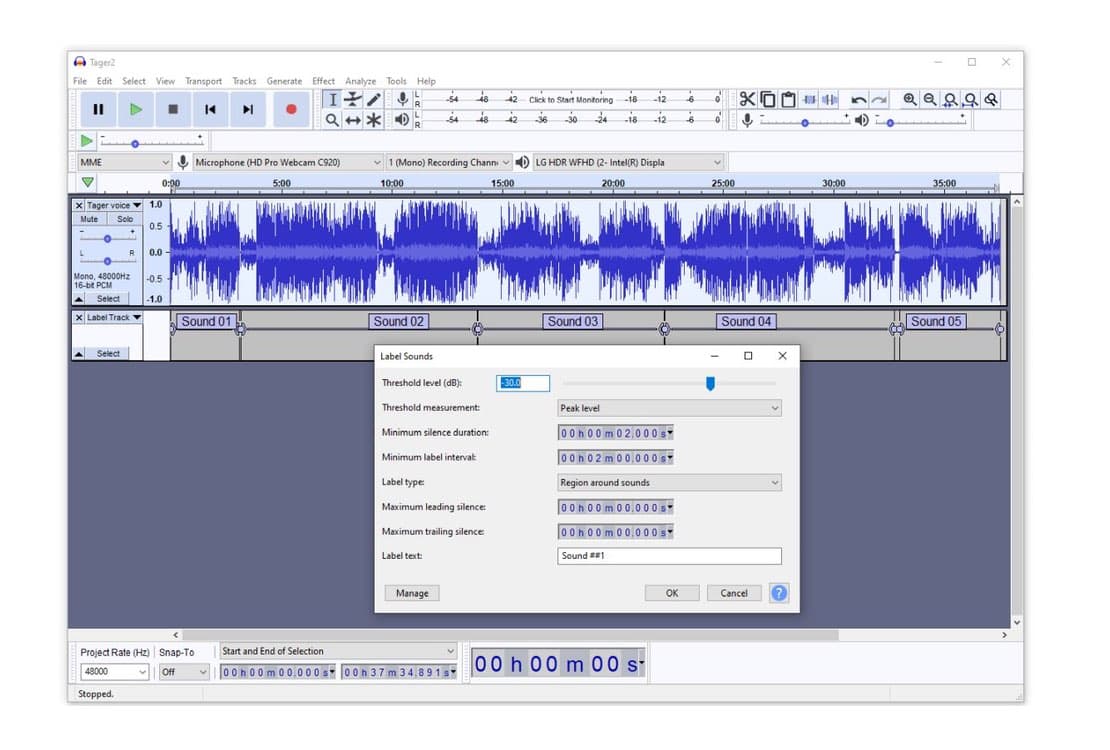Click the red Record button
This screenshot has height=750, width=1110.
click(x=291, y=110)
